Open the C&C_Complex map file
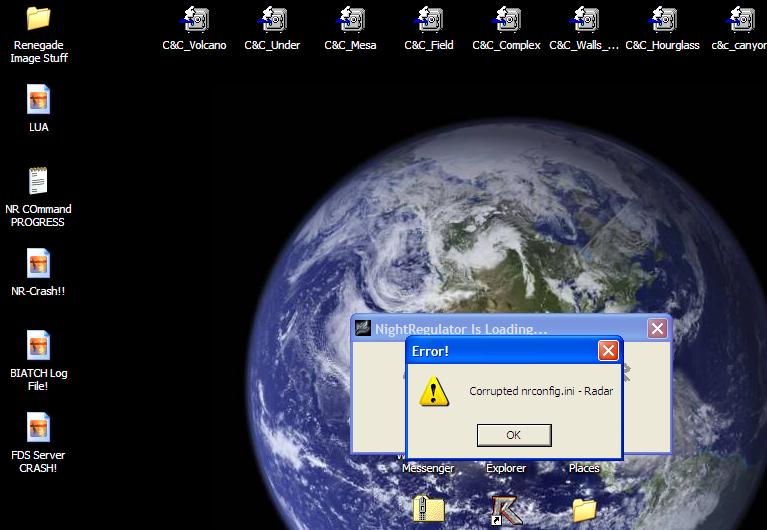 point(506,20)
